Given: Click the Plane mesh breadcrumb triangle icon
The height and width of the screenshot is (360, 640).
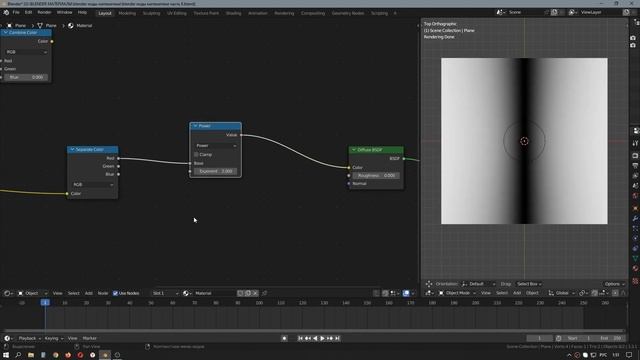Looking at the screenshot, I should coord(40,26).
